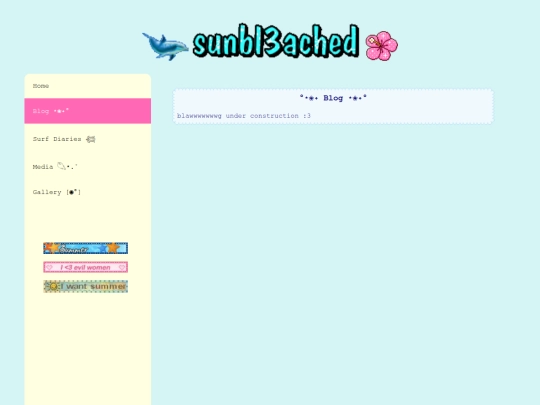Go to Surf Diaries page
This screenshot has height=405, width=540.
click(87, 139)
